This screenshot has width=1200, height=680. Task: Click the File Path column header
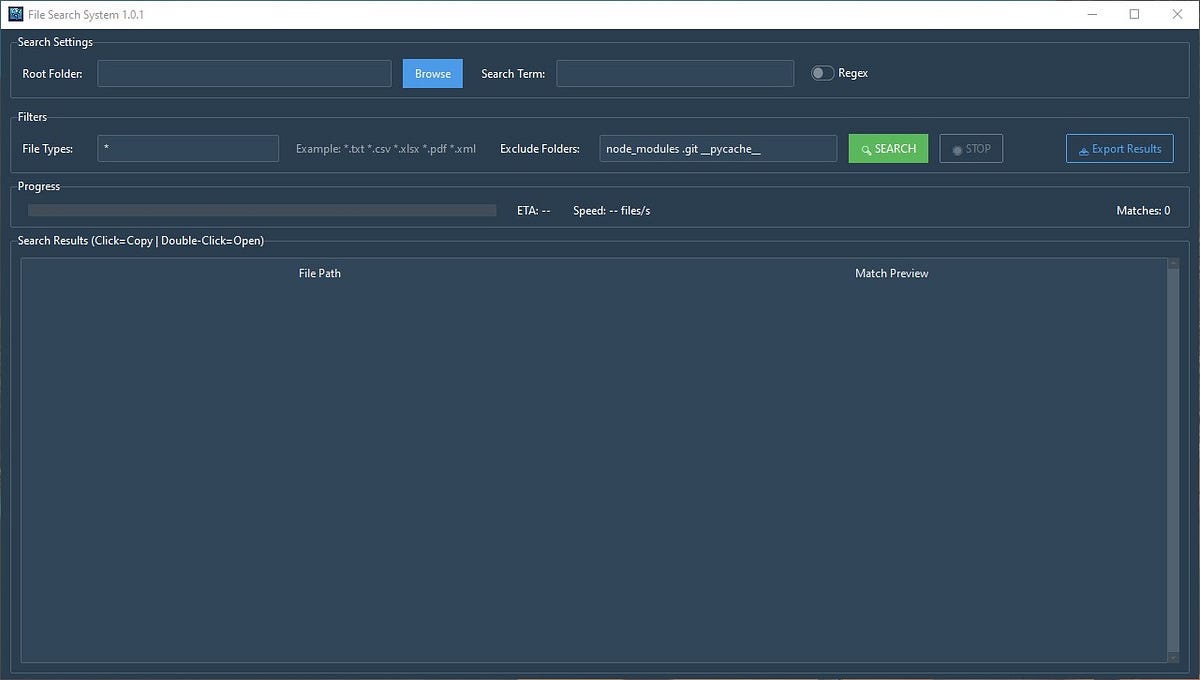pyautogui.click(x=320, y=273)
